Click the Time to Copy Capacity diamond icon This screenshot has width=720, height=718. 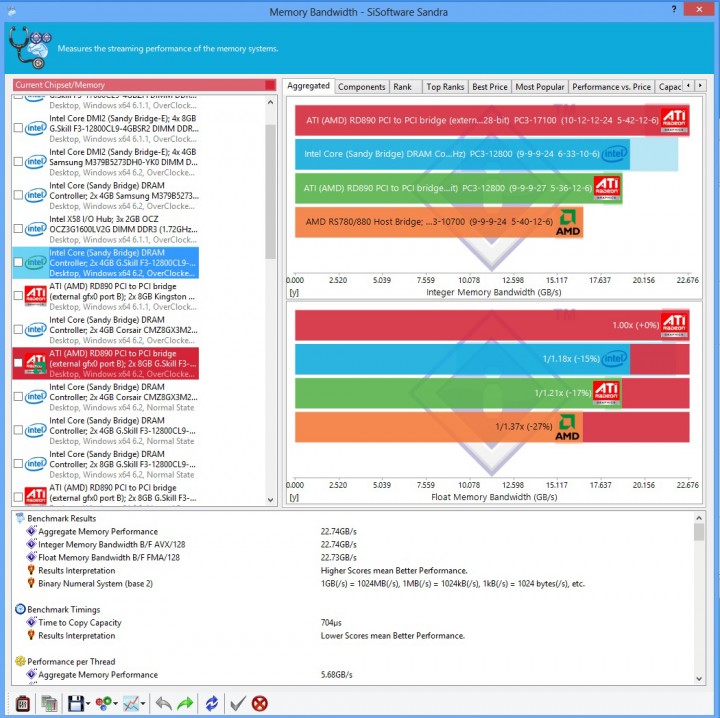(31, 622)
